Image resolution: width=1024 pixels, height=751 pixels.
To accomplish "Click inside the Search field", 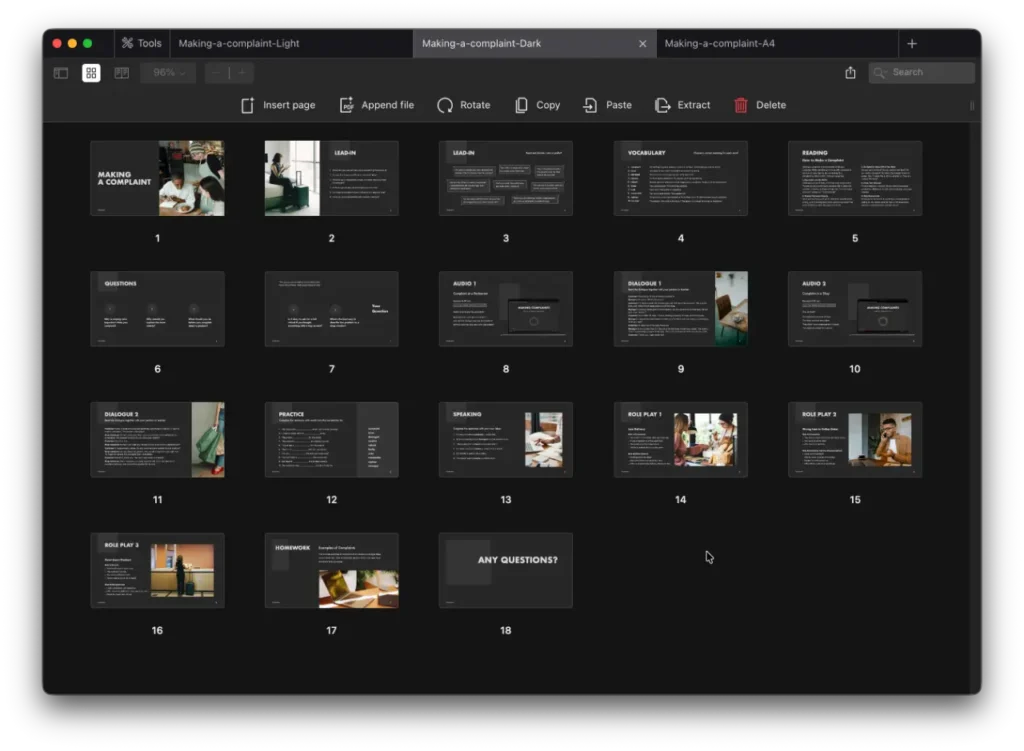I will (921, 72).
